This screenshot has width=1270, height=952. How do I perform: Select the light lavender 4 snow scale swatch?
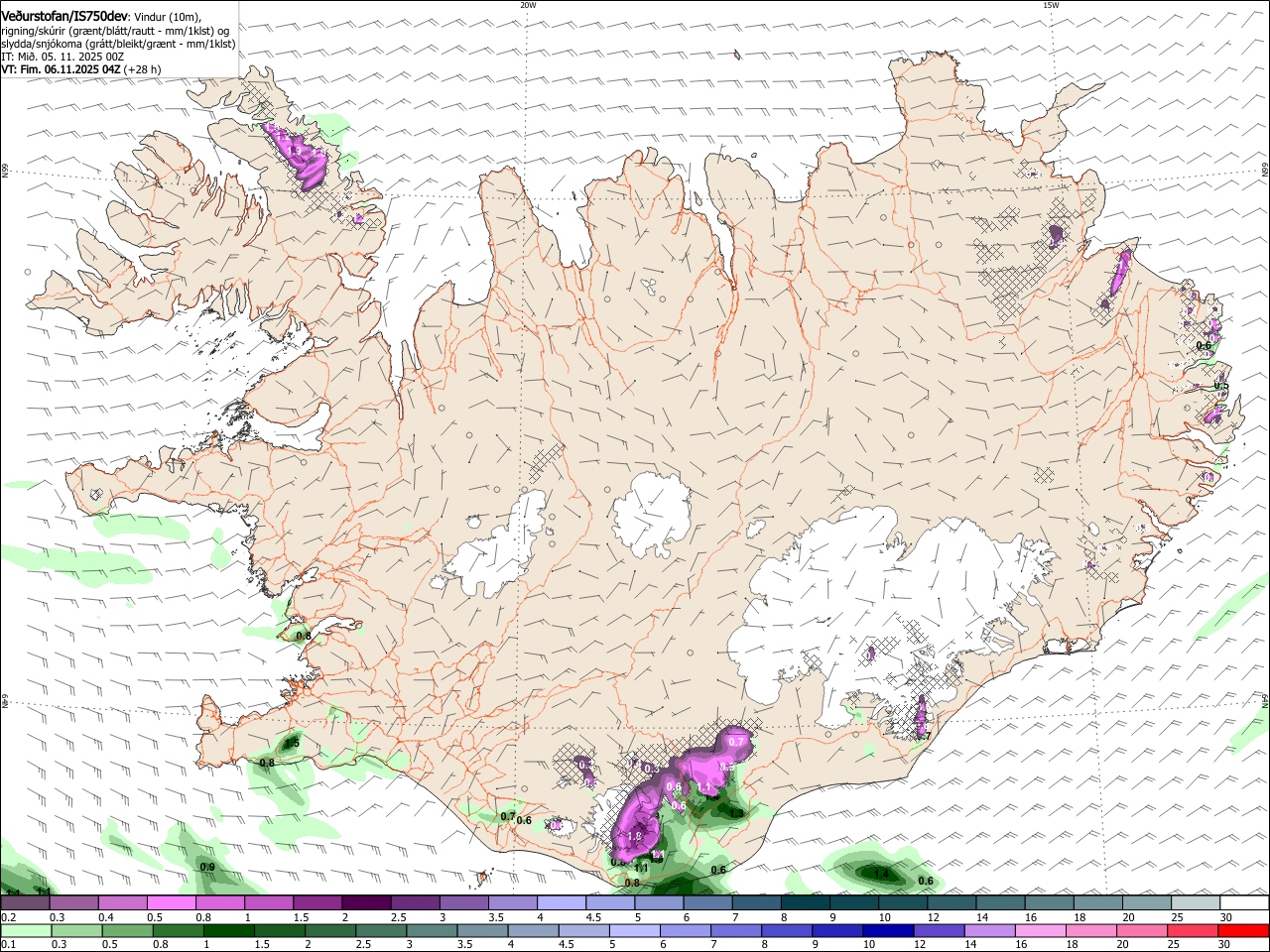pos(561,903)
